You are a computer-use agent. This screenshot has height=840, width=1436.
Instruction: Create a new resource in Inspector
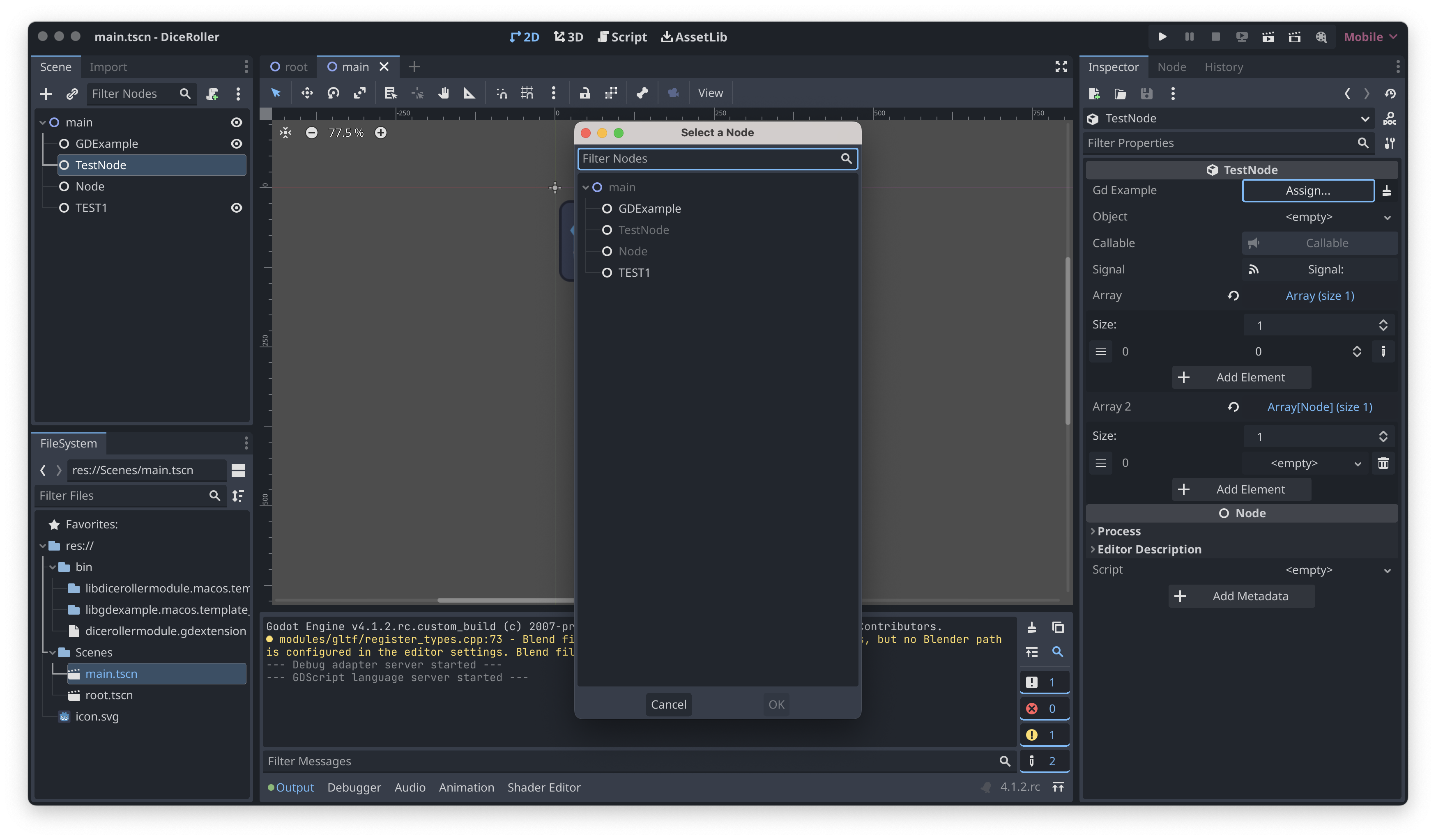1094,93
